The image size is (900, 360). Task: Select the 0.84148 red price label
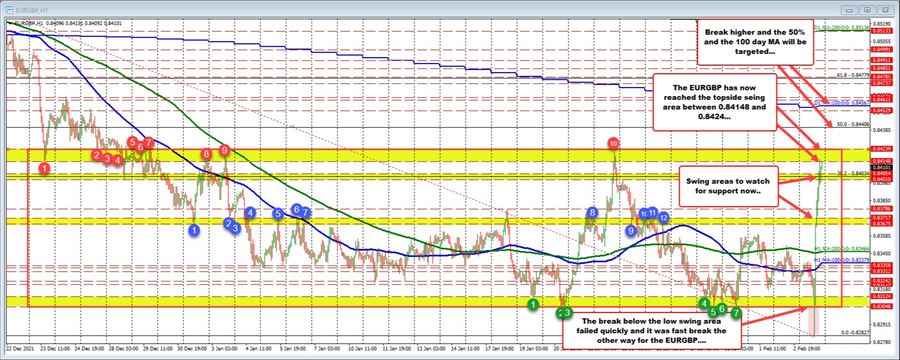tap(881, 160)
